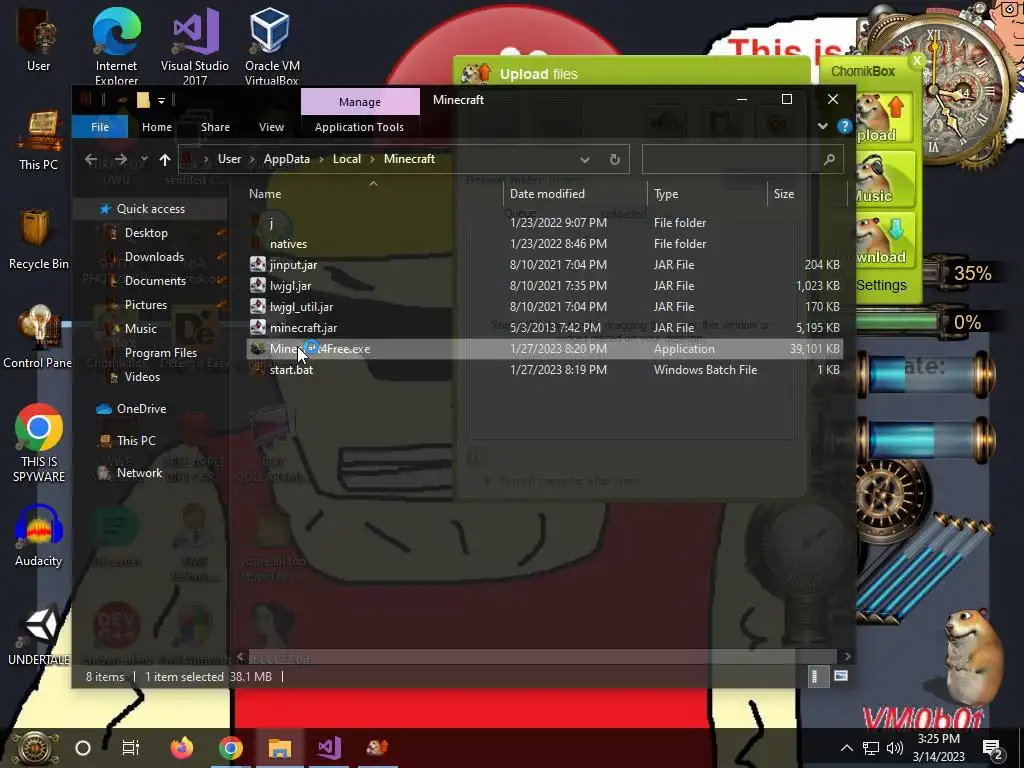Open Oracle VM VirtualBox desktop icon
Viewport: 1024px width, 768px height.
pos(272,44)
